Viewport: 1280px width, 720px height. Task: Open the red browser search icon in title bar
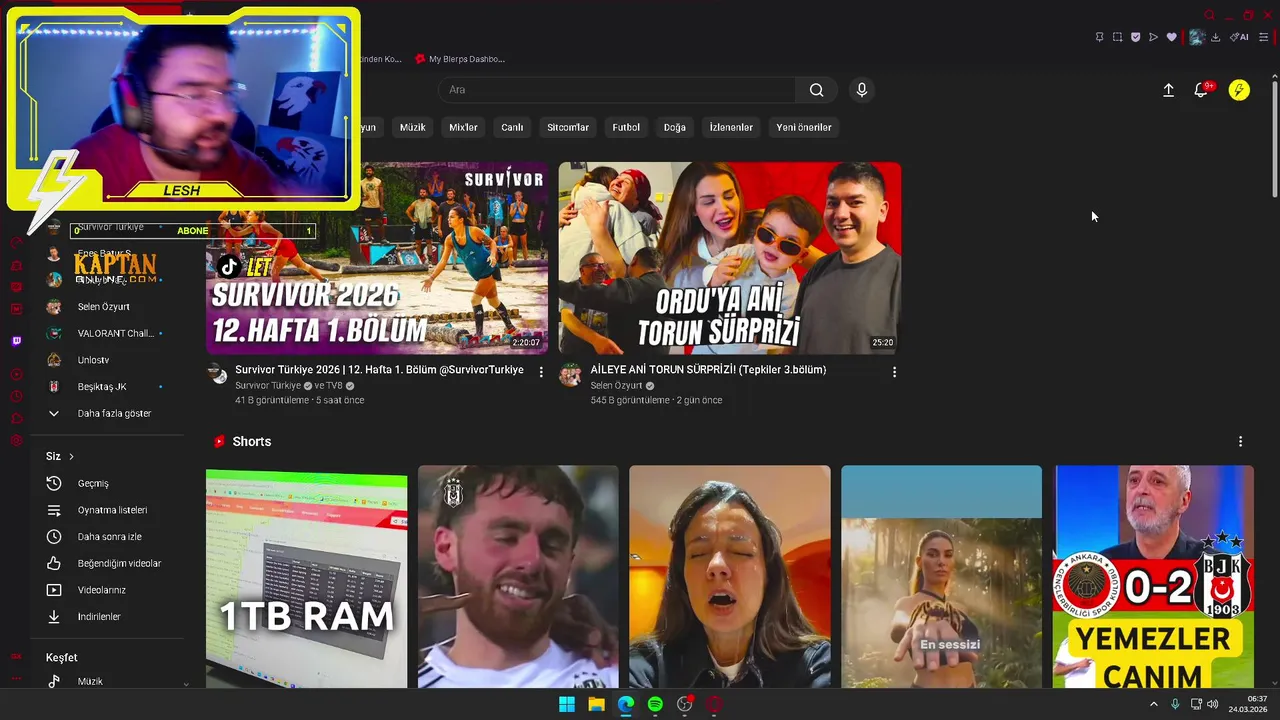[x=1209, y=15]
